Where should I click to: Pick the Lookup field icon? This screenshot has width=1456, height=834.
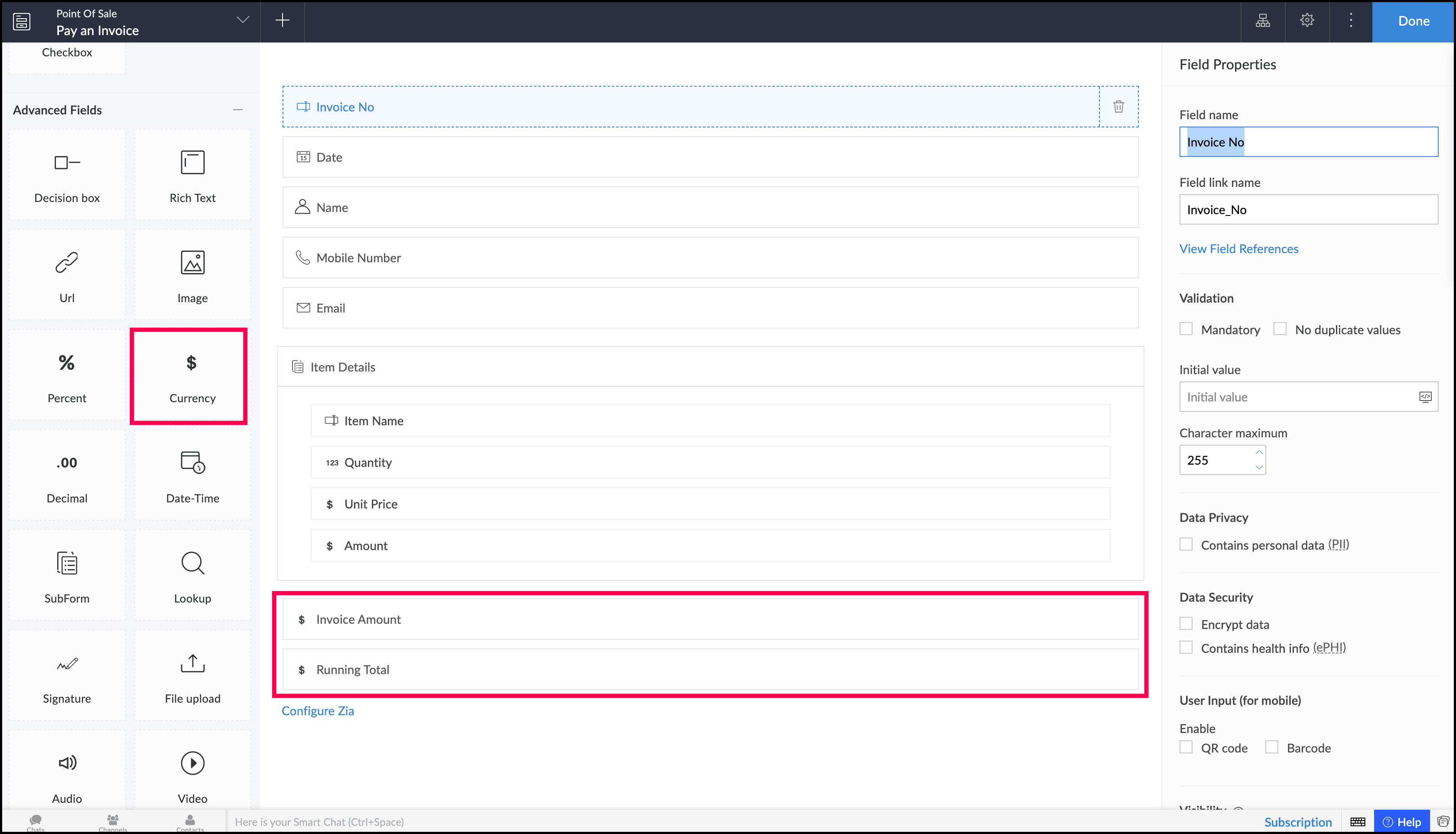(192, 564)
